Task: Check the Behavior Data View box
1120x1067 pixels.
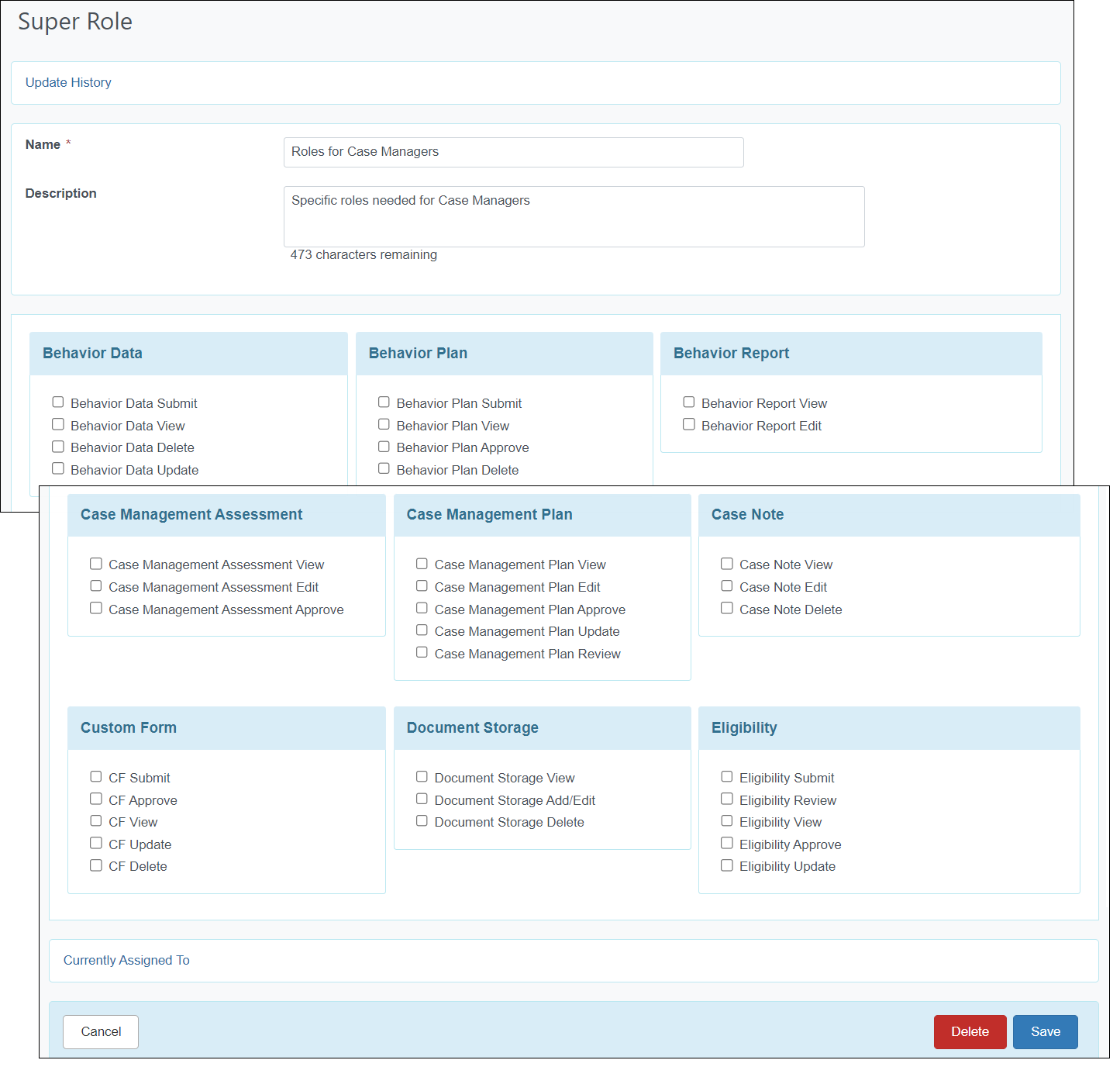Action: 58,424
